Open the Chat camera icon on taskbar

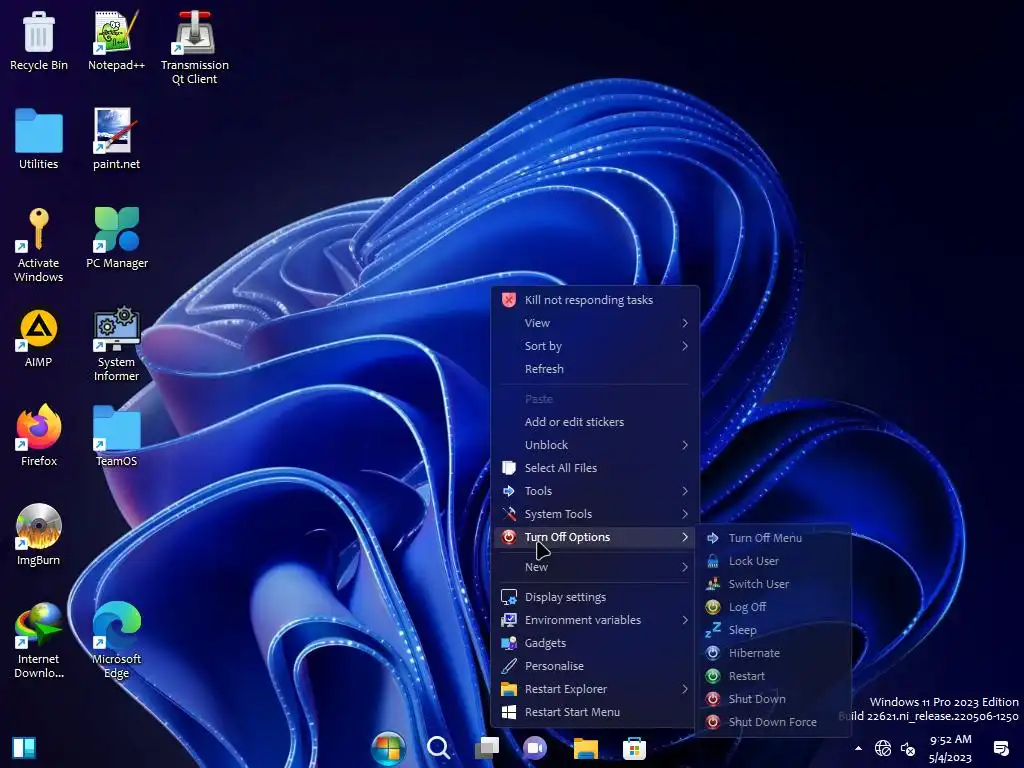pos(535,748)
